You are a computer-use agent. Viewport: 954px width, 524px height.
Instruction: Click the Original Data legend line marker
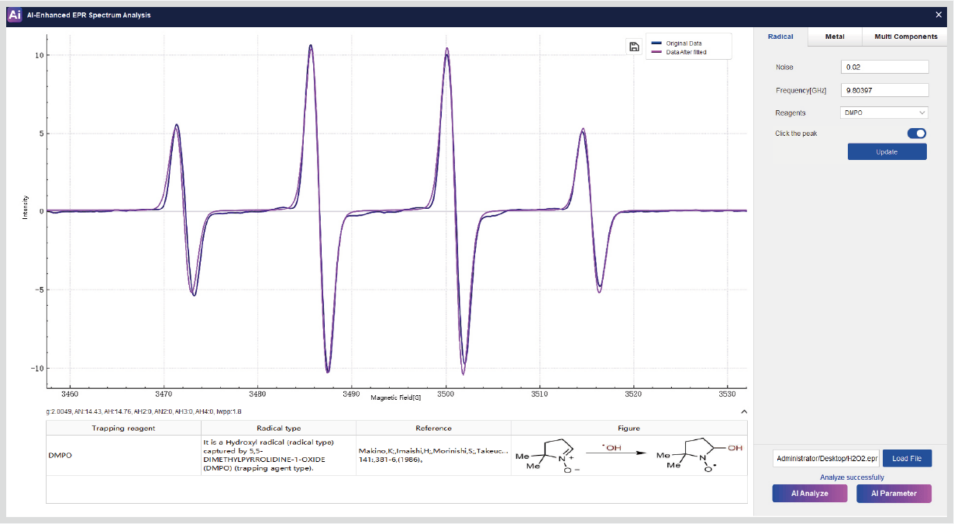[x=657, y=43]
